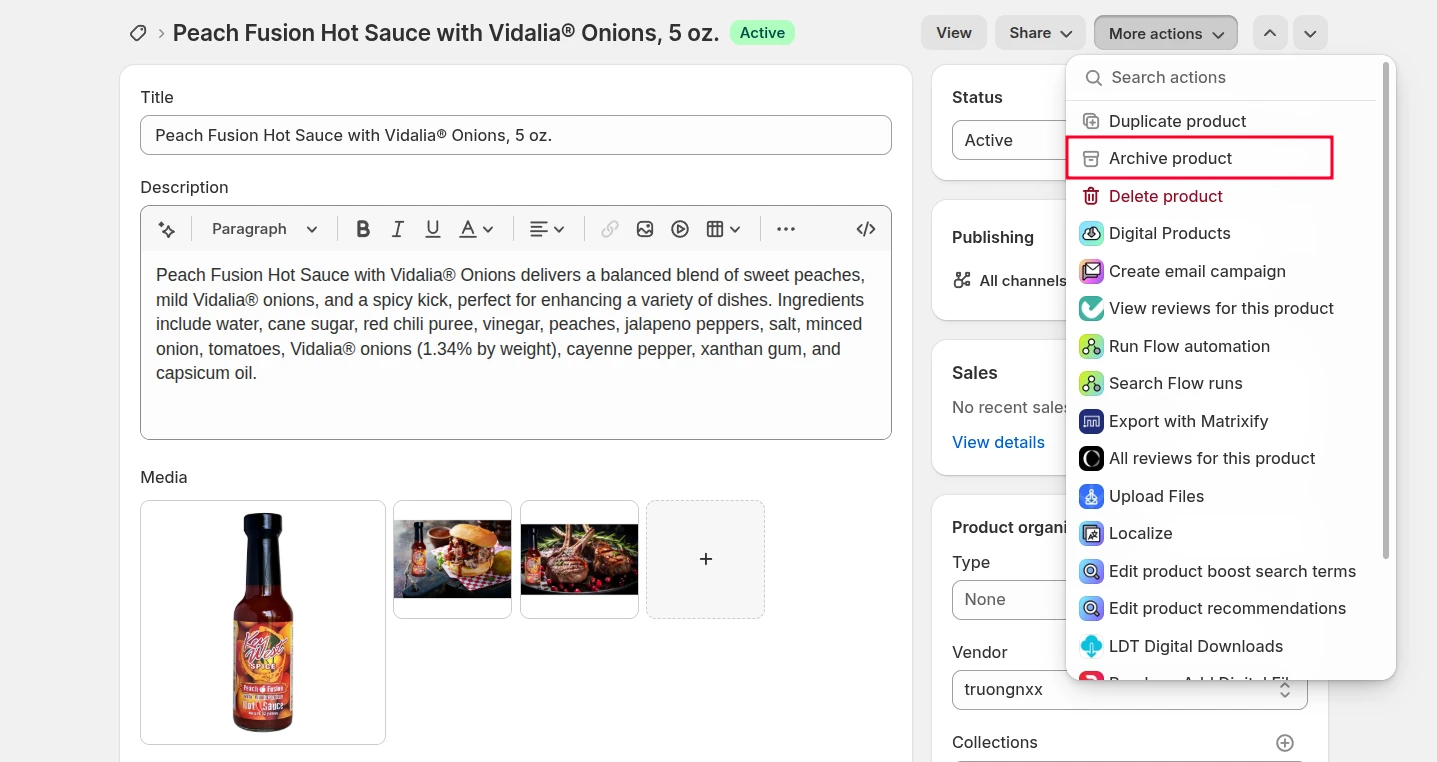
Task: Select the lamb chops media thumbnail
Action: point(579,559)
